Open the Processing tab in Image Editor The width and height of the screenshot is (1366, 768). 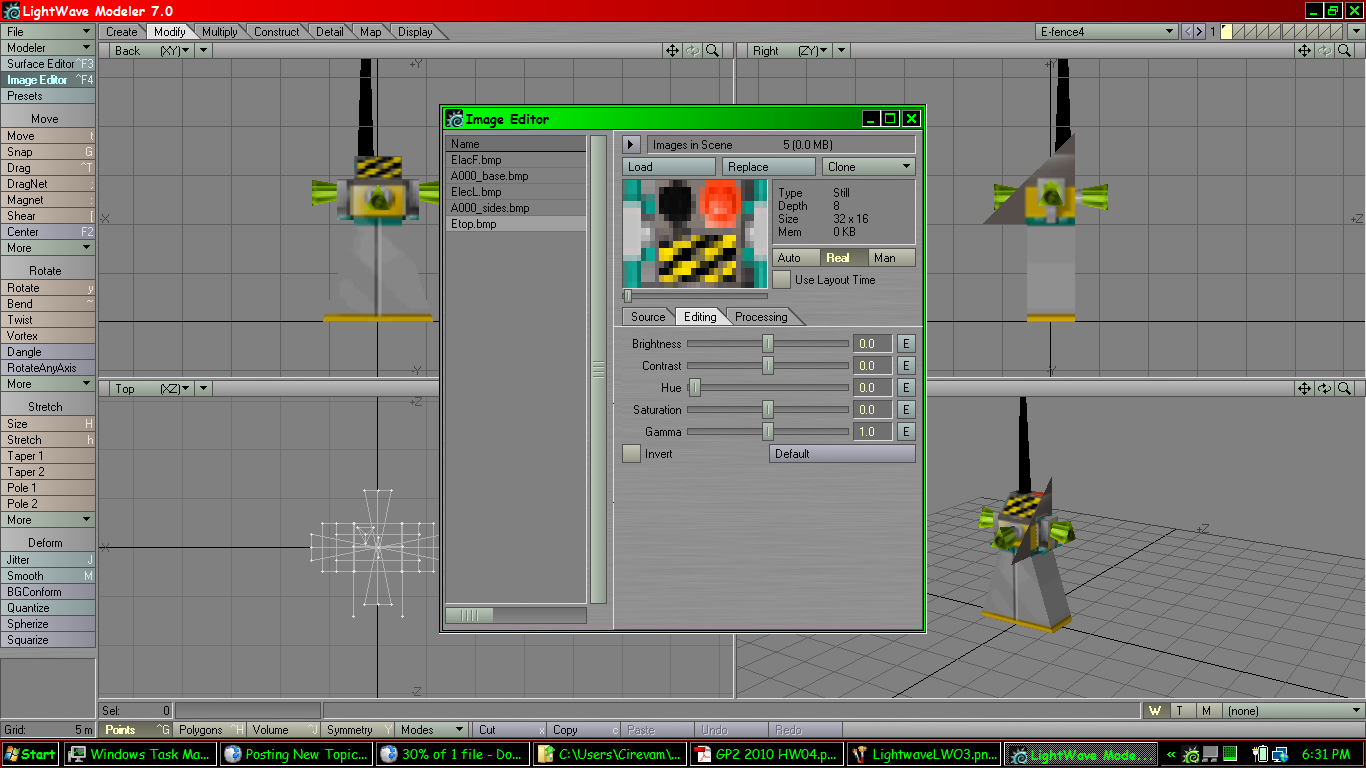pyautogui.click(x=761, y=317)
